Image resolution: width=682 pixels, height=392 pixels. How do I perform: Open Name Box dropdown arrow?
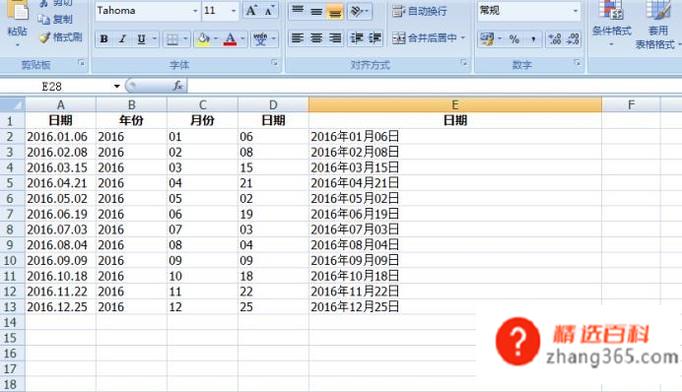click(117, 86)
